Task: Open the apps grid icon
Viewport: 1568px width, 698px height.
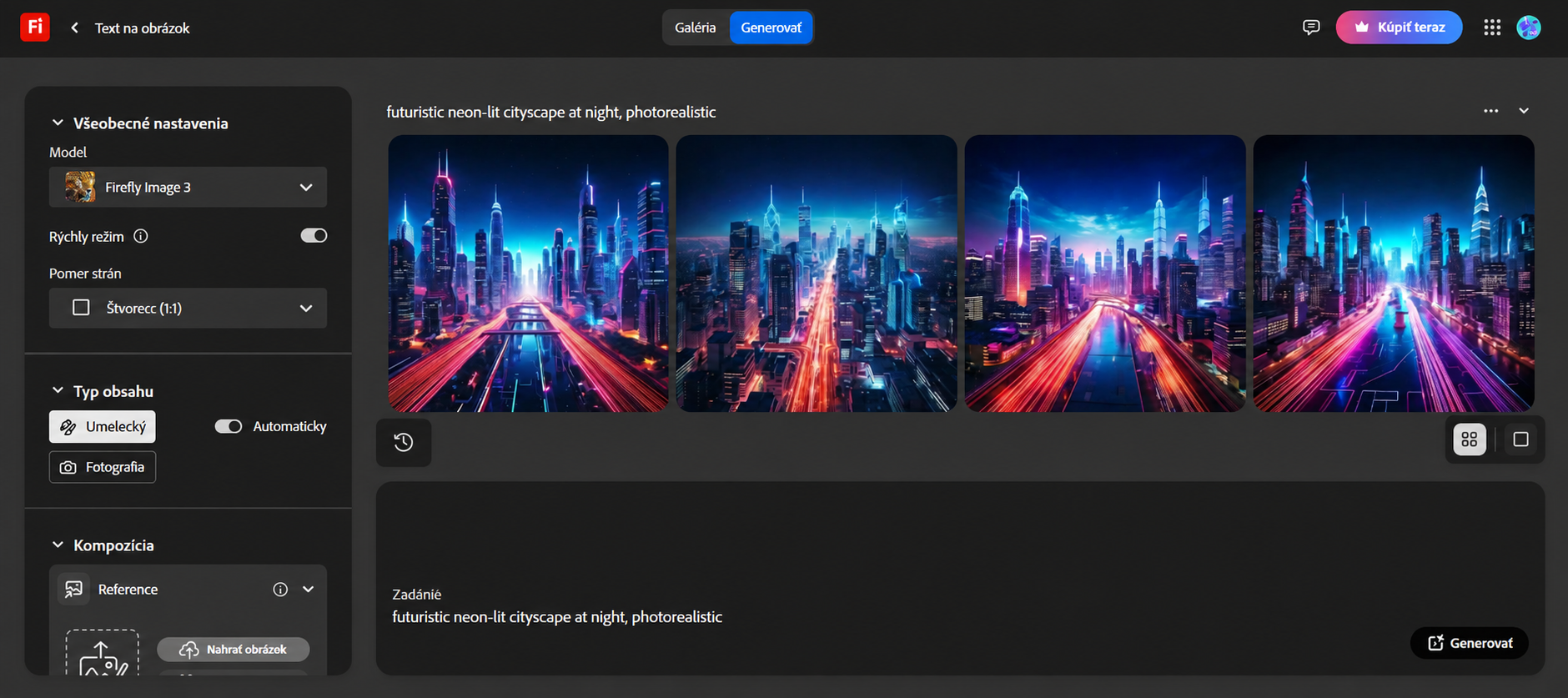Action: (x=1492, y=28)
